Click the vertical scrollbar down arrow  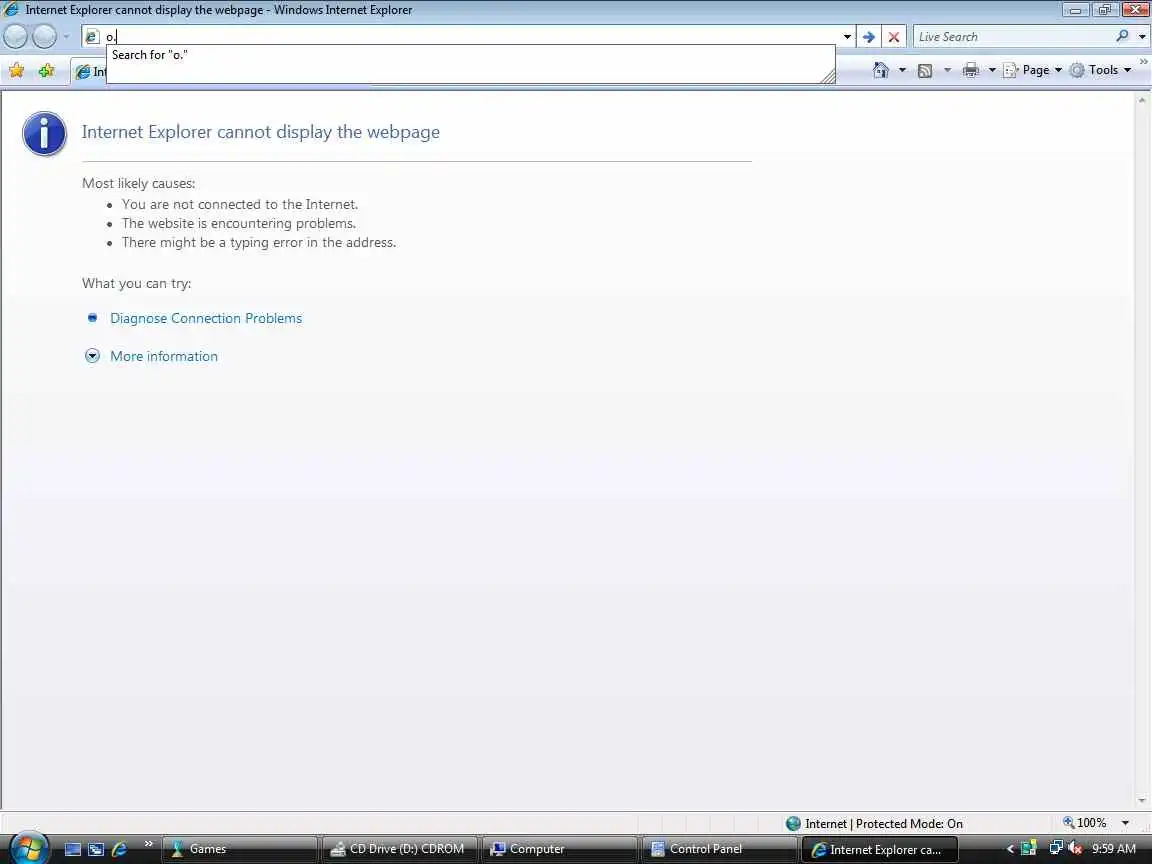(1142, 801)
